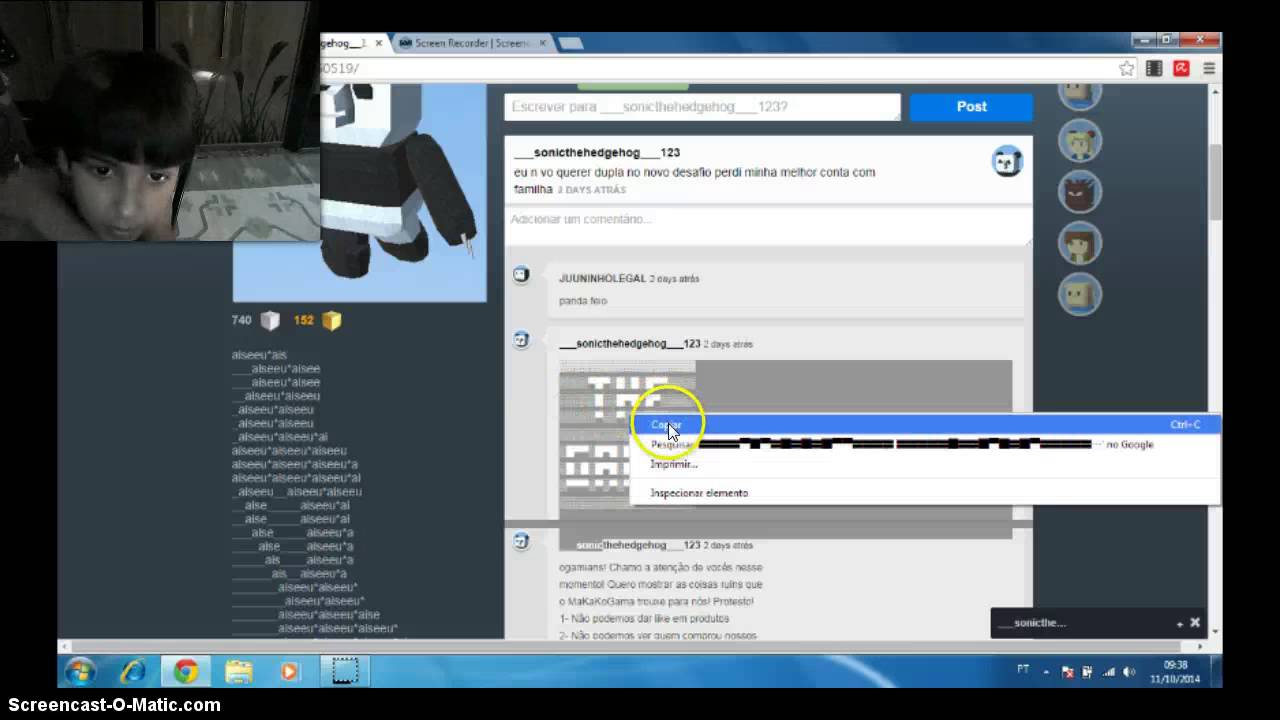The image size is (1280, 720).
Task: Open a new browser tab
Action: pyautogui.click(x=570, y=43)
